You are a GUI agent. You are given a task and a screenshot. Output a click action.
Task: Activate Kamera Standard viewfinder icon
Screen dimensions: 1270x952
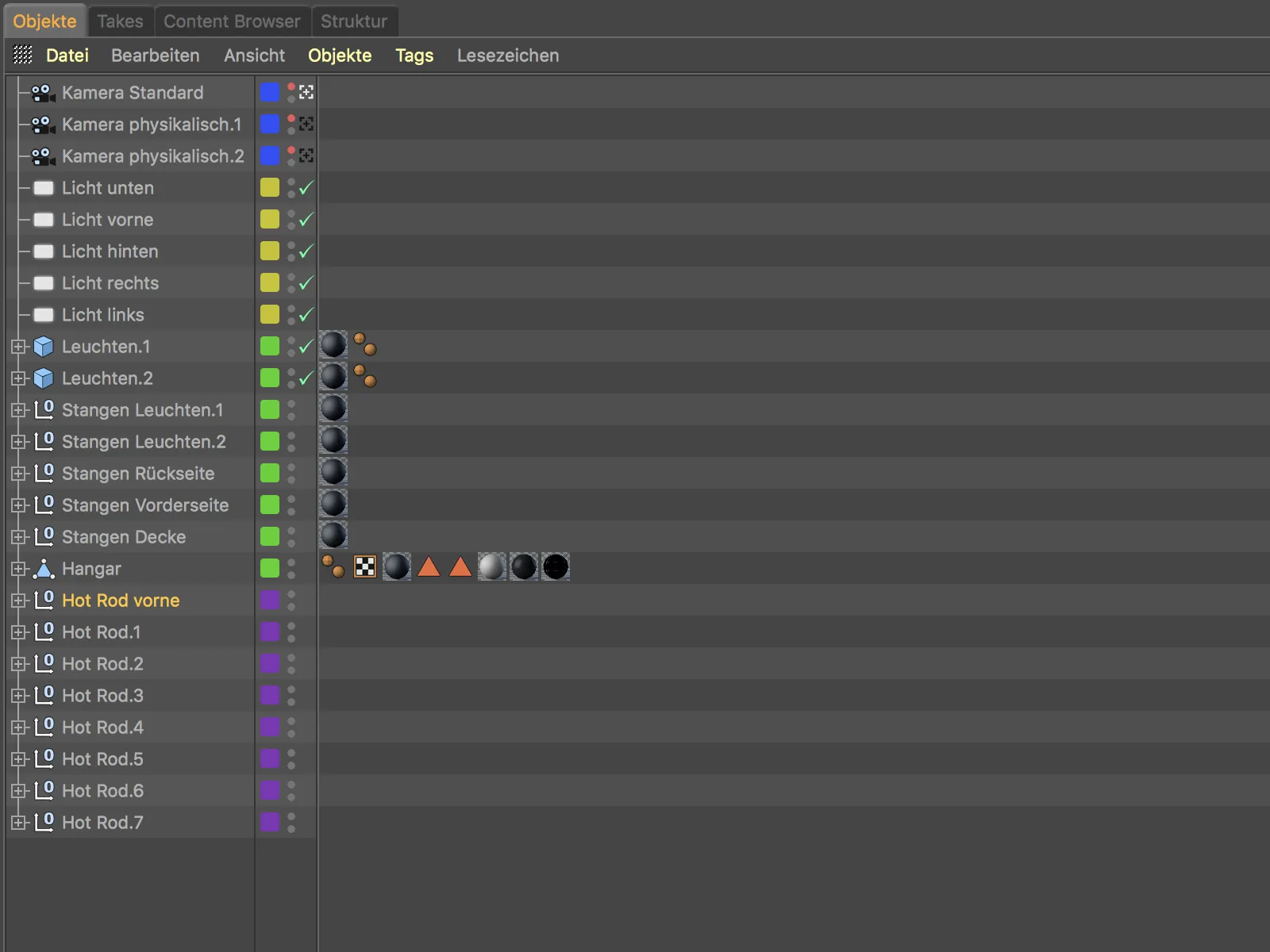306,92
